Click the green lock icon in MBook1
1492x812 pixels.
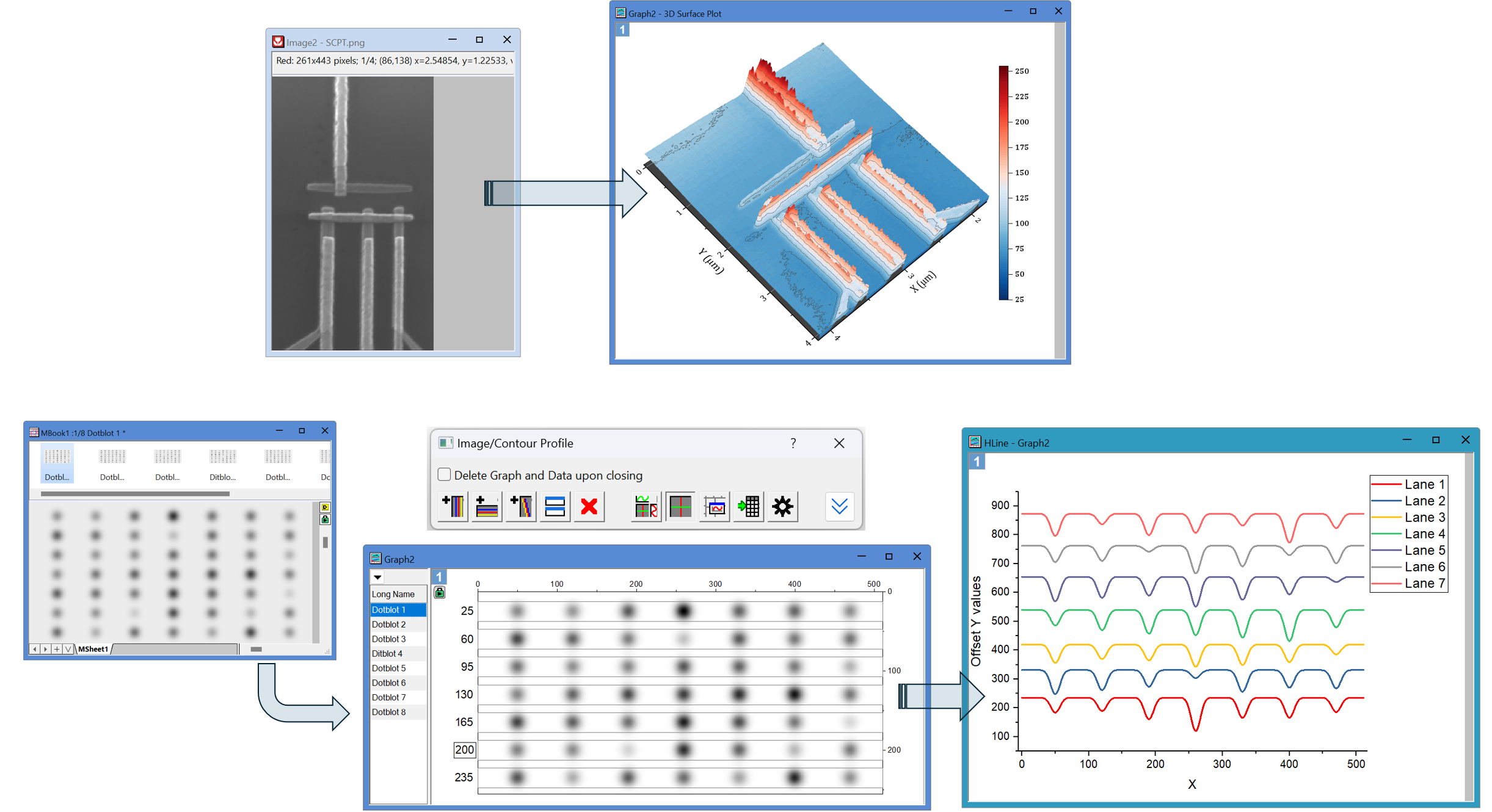coord(325,520)
